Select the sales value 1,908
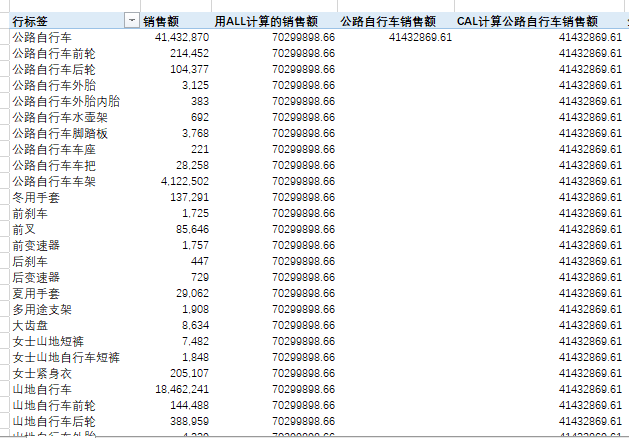Viewport: 629px width, 438px height. tap(195, 310)
